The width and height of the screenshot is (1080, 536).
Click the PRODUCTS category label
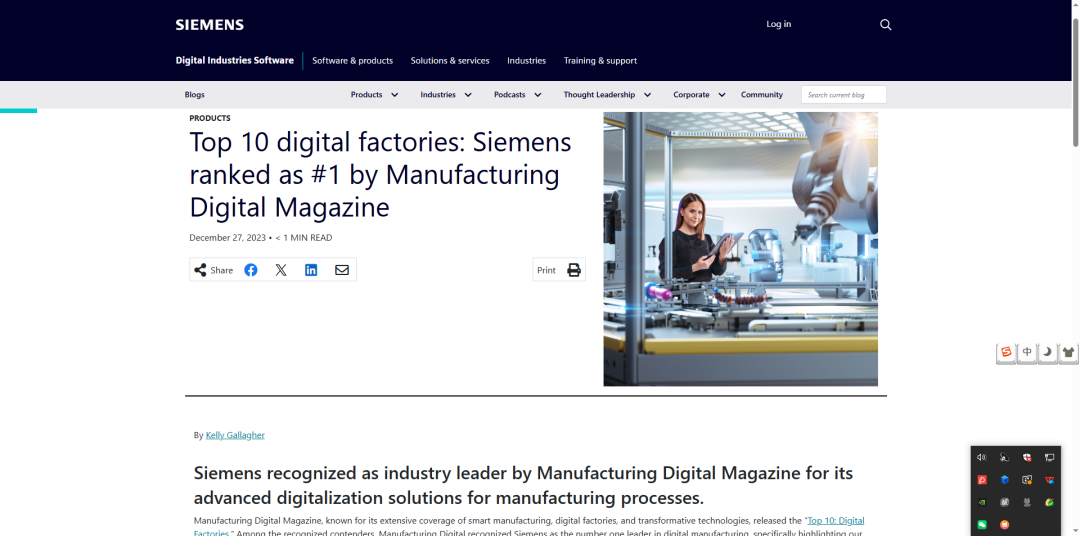coord(210,118)
